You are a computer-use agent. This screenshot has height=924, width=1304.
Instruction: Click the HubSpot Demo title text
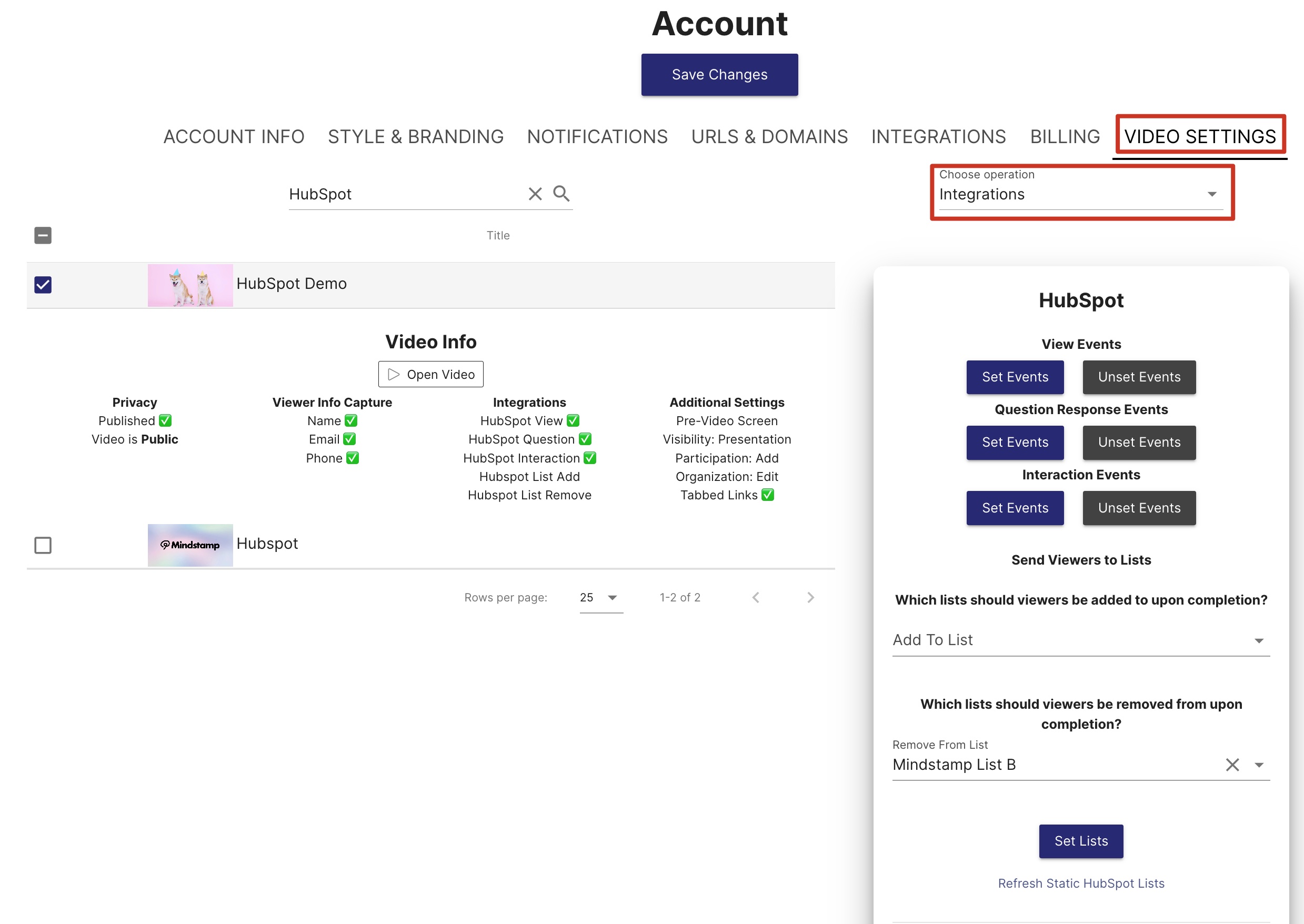[x=292, y=284]
